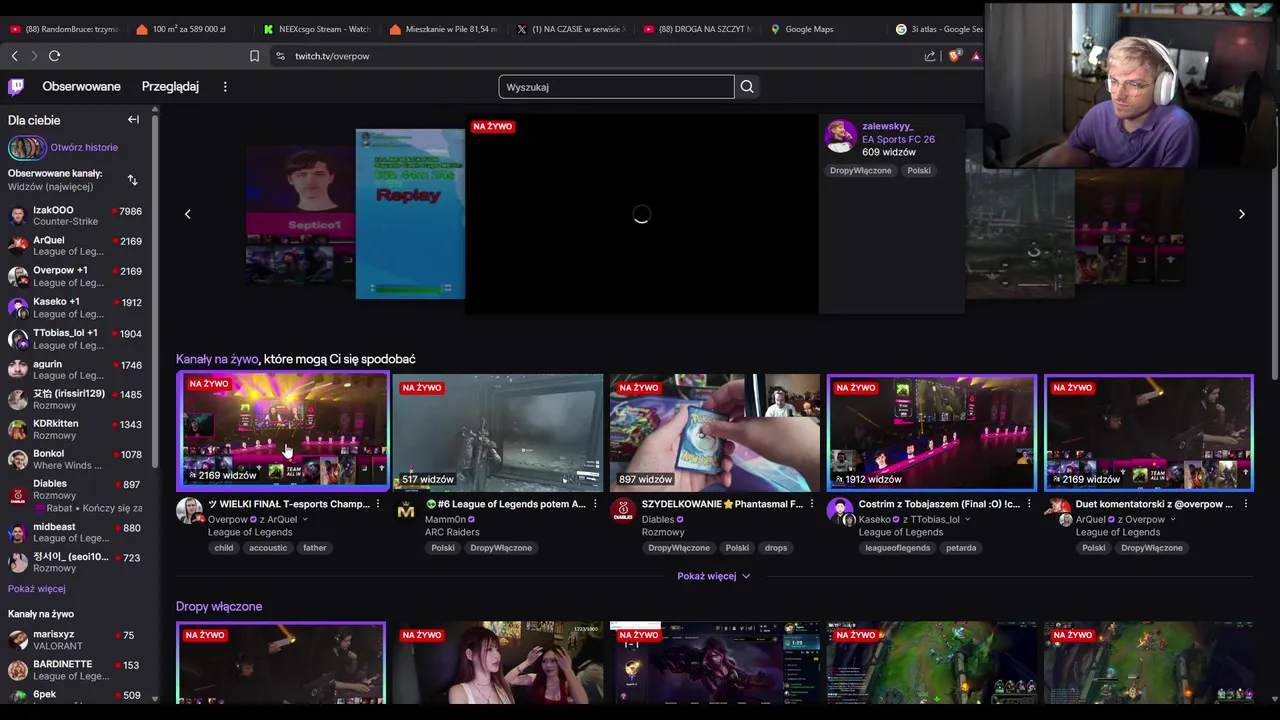
Task: Click the Polski tag under zalewskyy_
Action: (919, 171)
